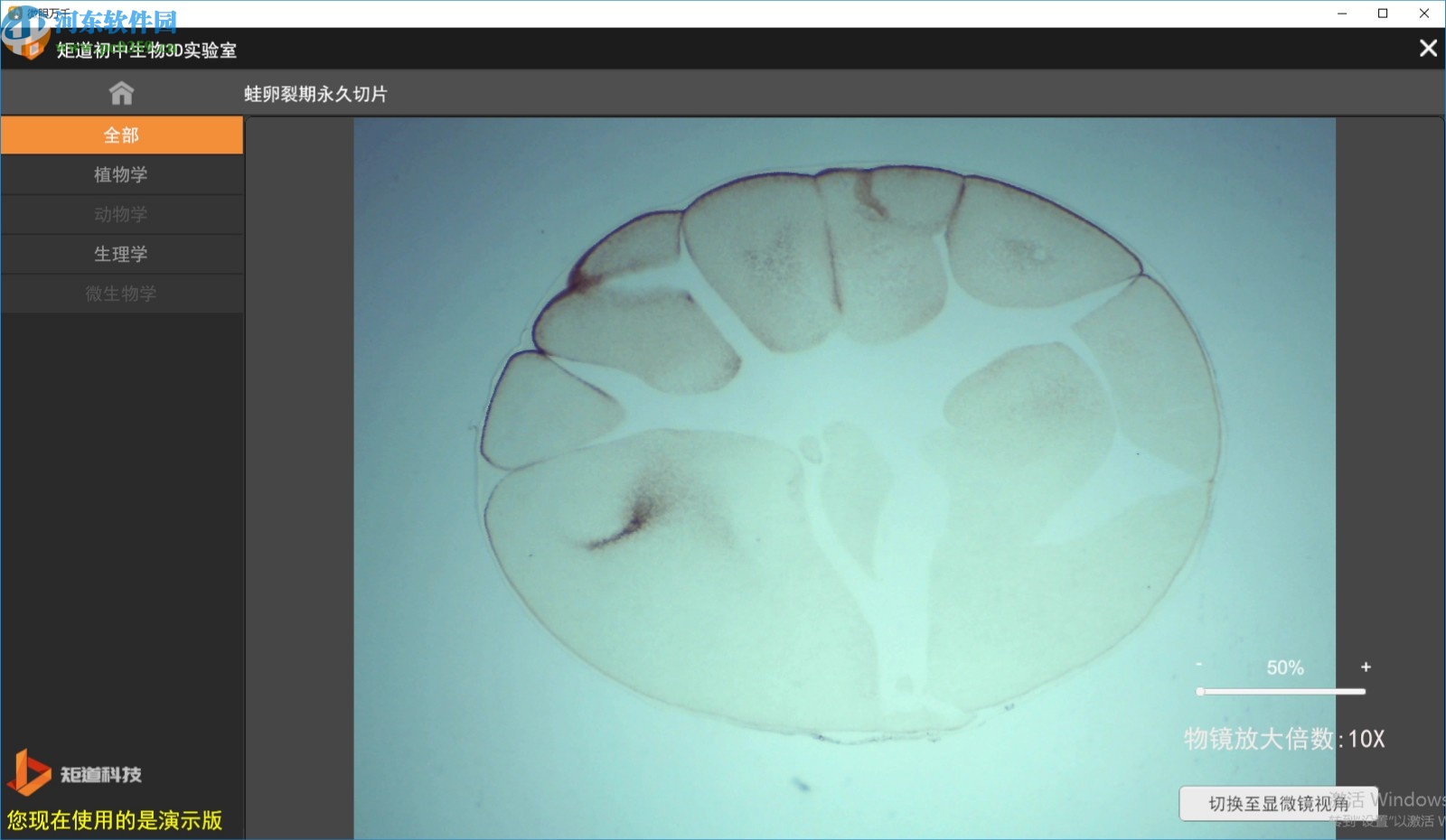Go to the home screen icon
Viewport: 1446px width, 840px height.
[x=121, y=93]
